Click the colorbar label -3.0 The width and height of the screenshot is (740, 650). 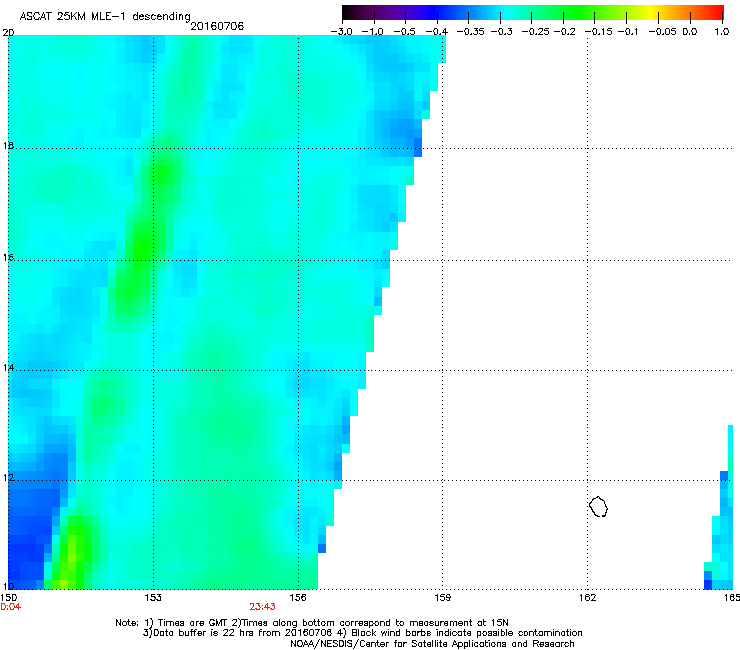click(342, 32)
